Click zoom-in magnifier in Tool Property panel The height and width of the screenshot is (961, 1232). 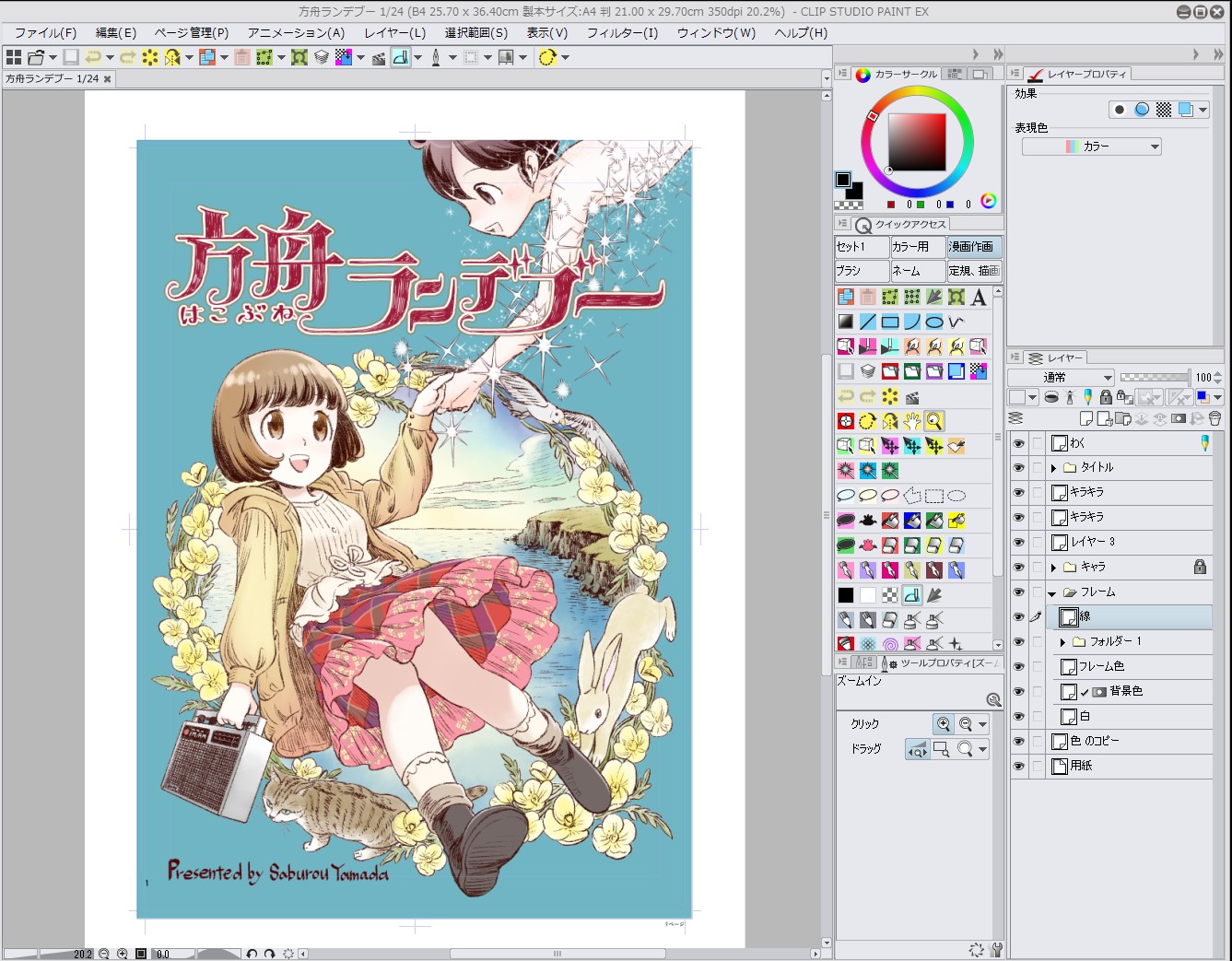click(x=943, y=724)
